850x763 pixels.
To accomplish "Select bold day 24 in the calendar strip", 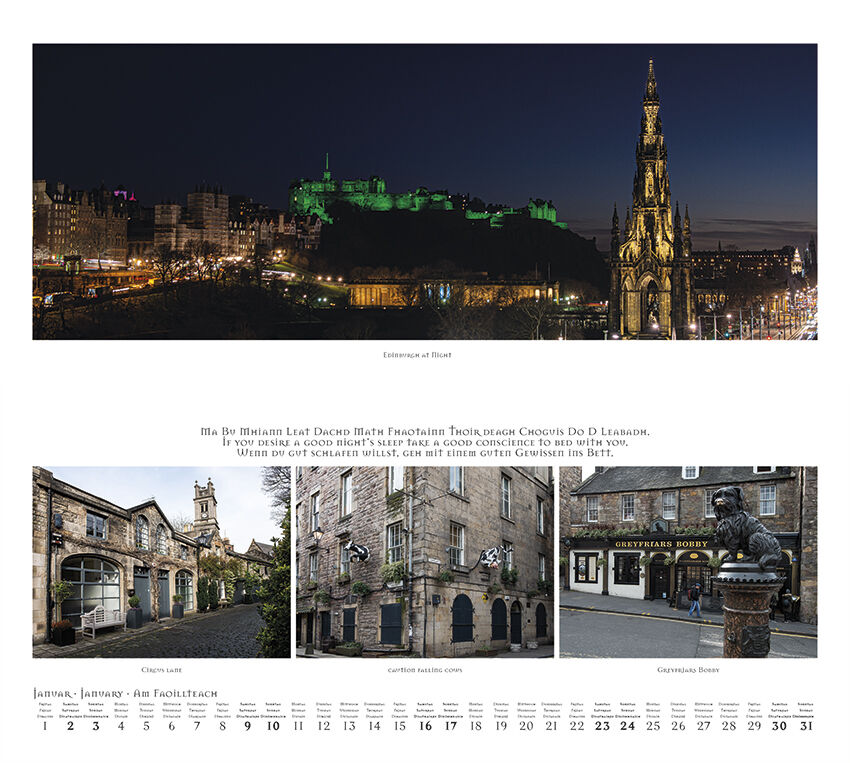I will pos(628,726).
